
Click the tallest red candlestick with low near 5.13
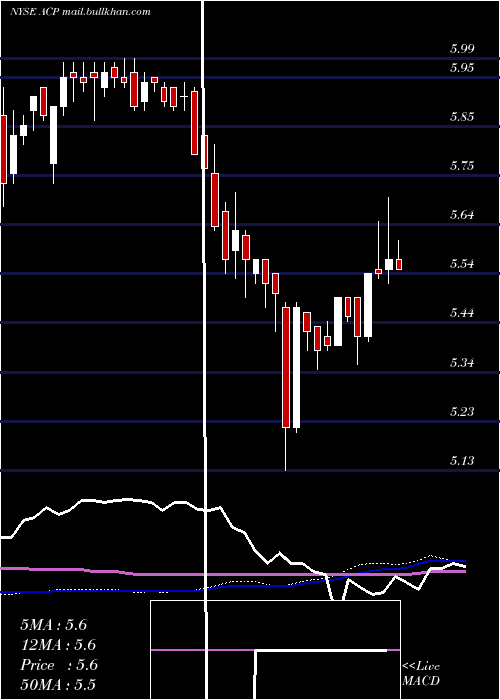click(x=286, y=387)
